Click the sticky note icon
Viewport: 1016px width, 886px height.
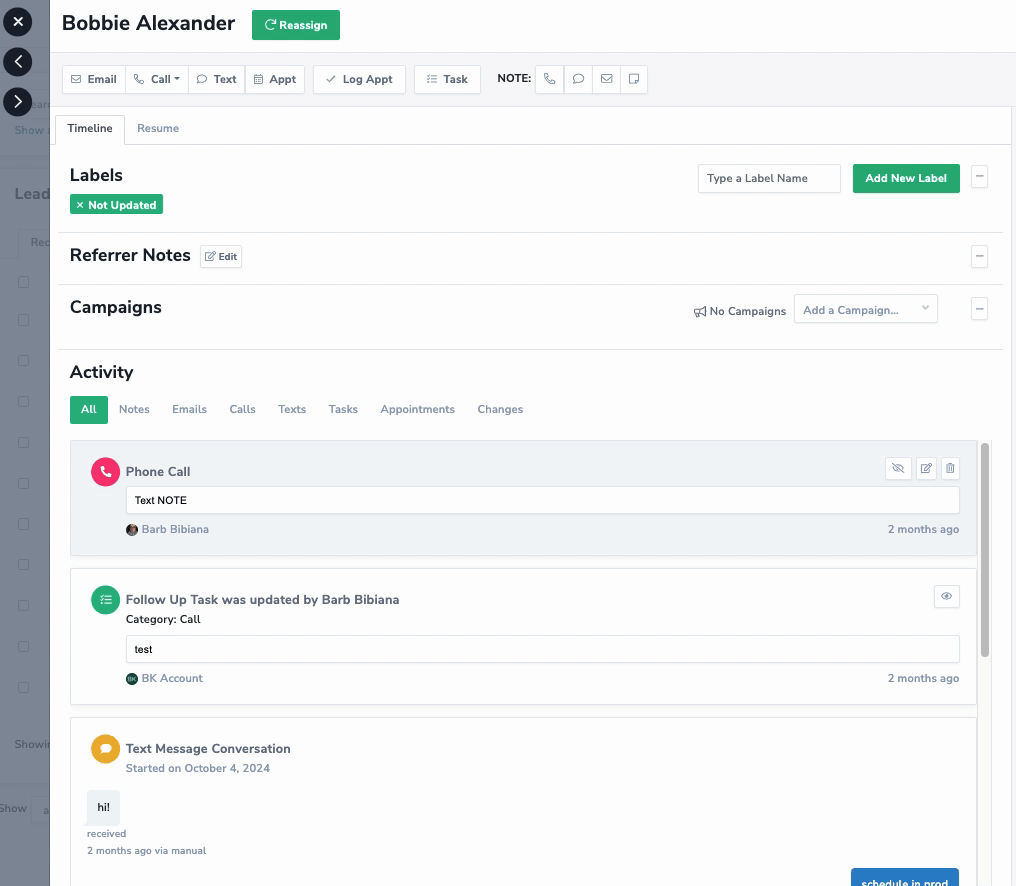pyautogui.click(x=633, y=79)
